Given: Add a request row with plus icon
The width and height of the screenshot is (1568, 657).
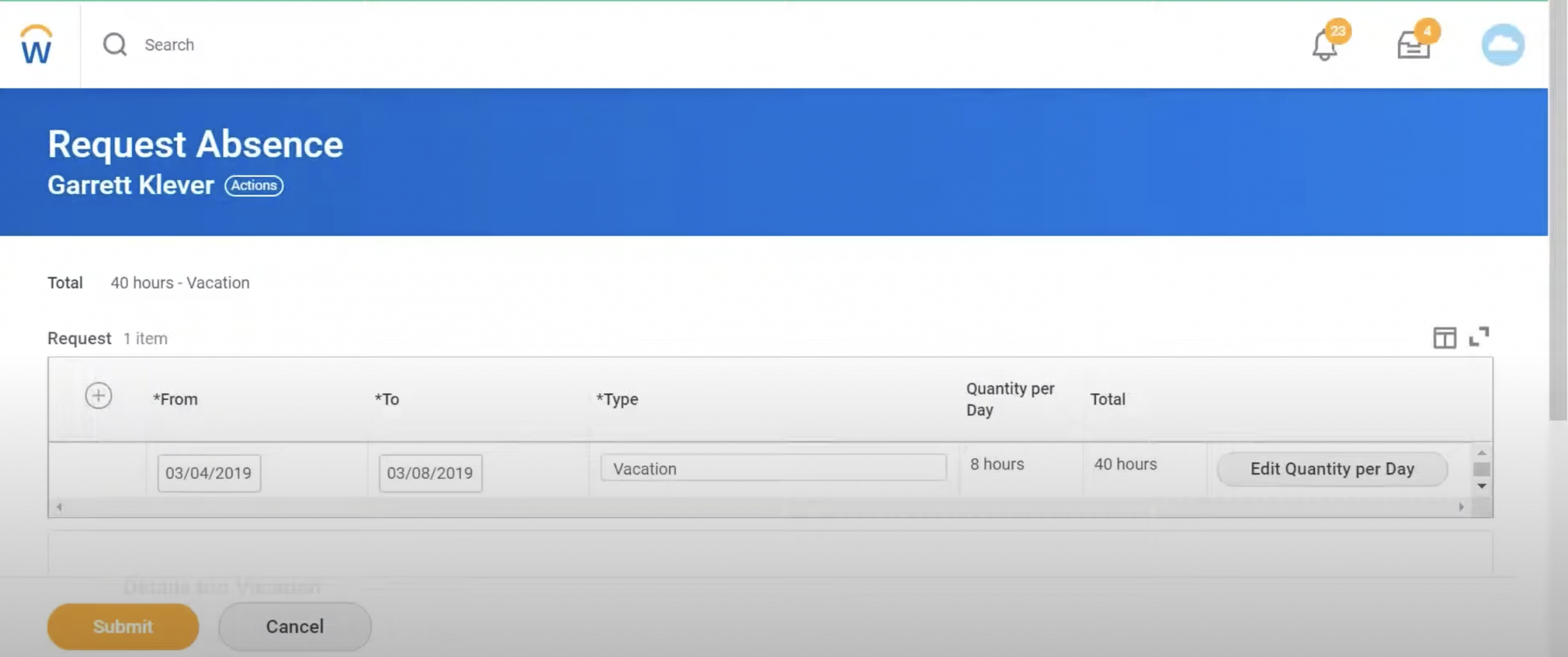Looking at the screenshot, I should tap(99, 396).
